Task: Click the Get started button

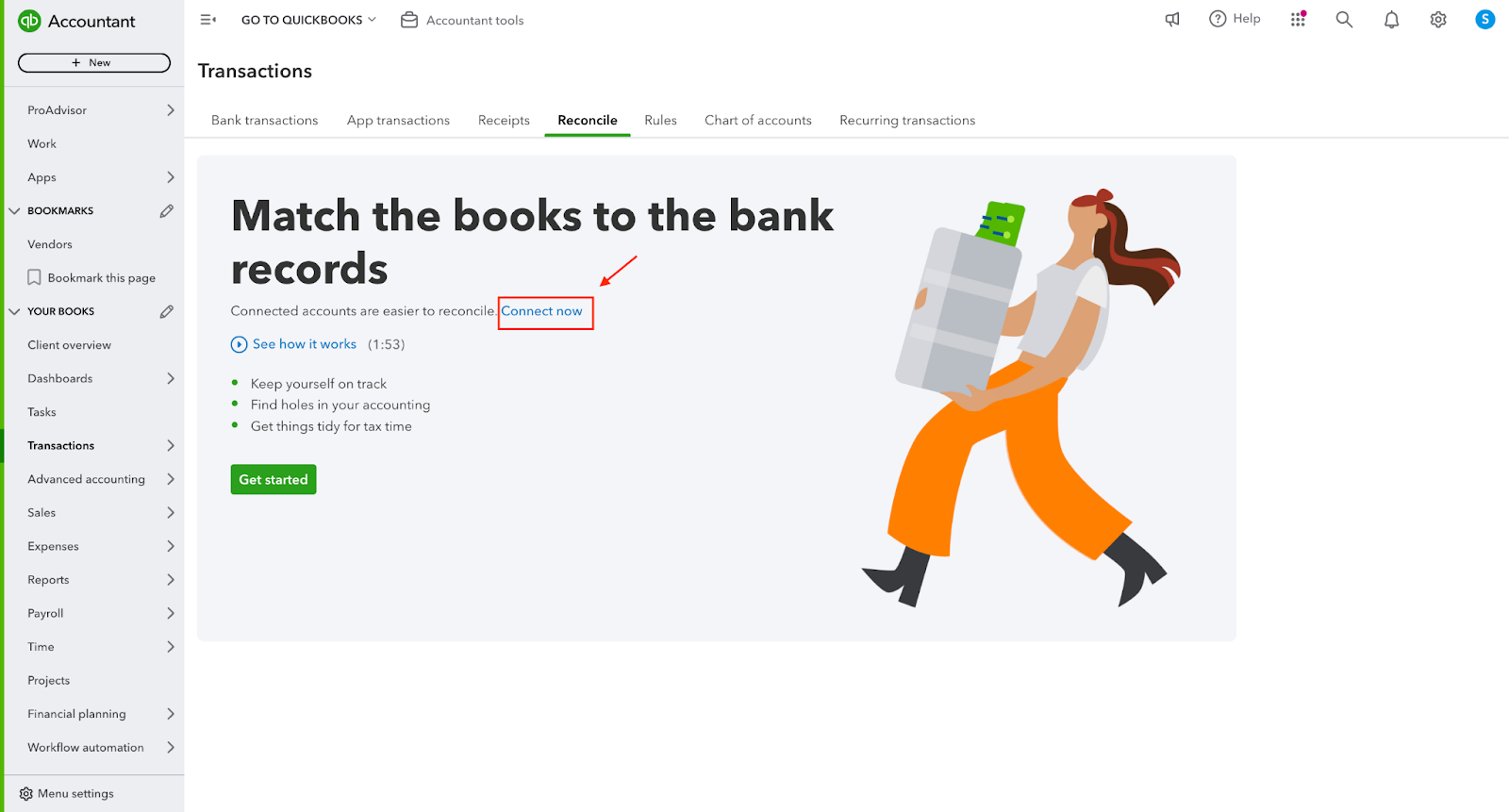Action: (274, 479)
